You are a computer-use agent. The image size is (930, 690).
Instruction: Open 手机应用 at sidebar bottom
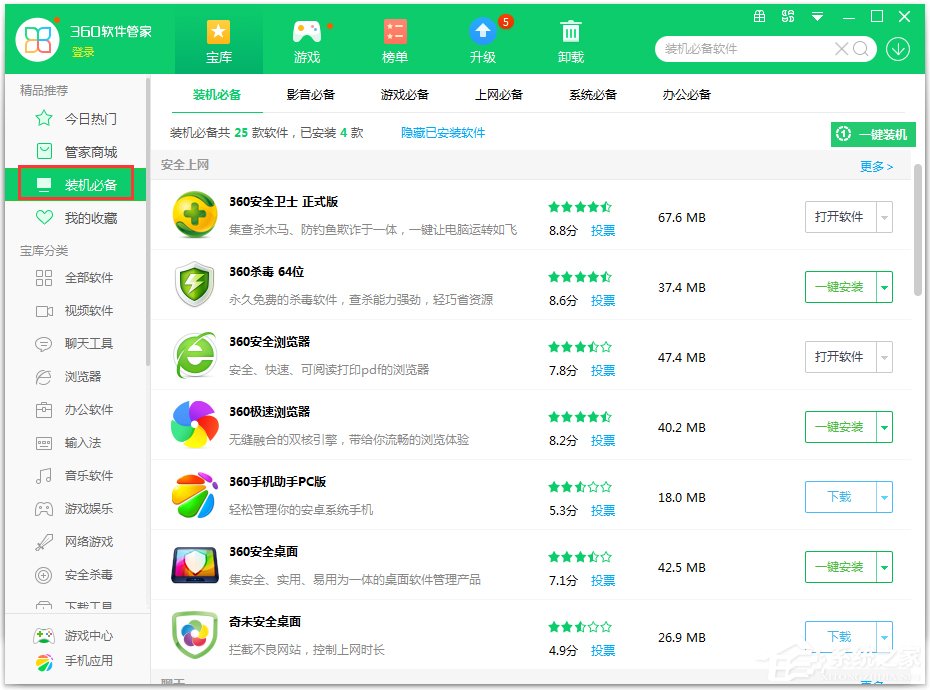(74, 661)
